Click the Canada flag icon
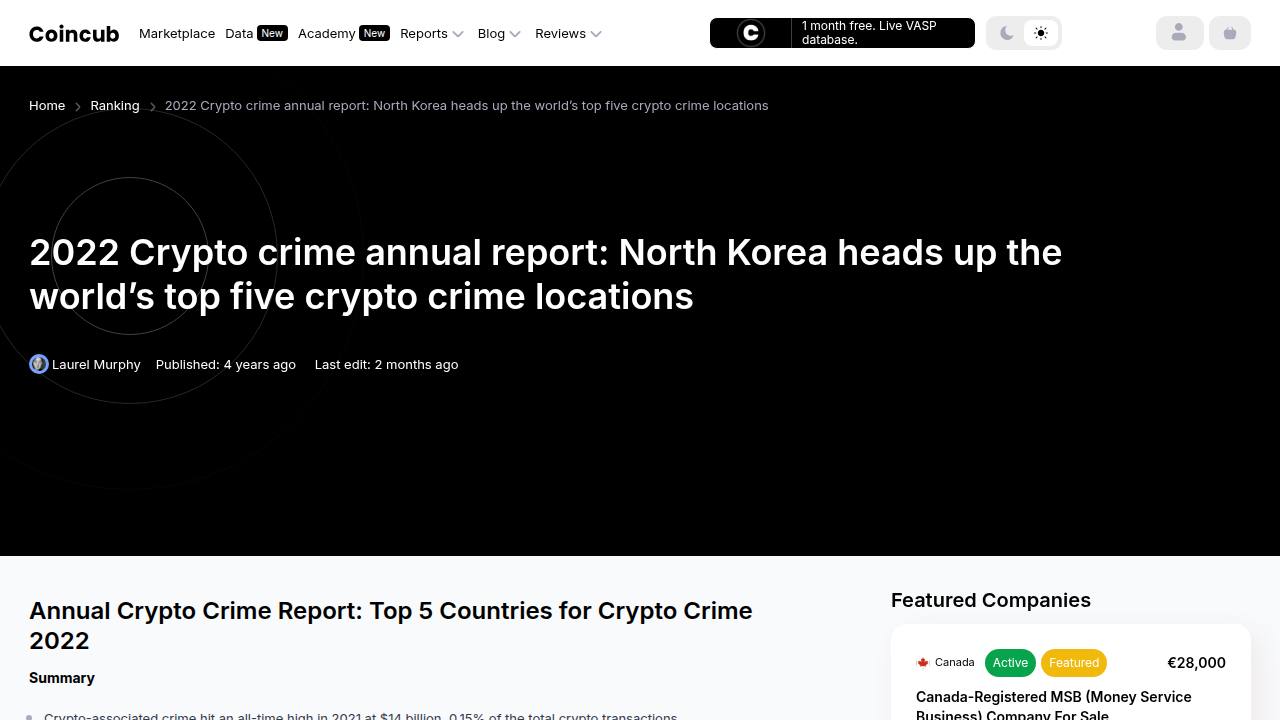Viewport: 1280px width, 720px height. (x=923, y=662)
